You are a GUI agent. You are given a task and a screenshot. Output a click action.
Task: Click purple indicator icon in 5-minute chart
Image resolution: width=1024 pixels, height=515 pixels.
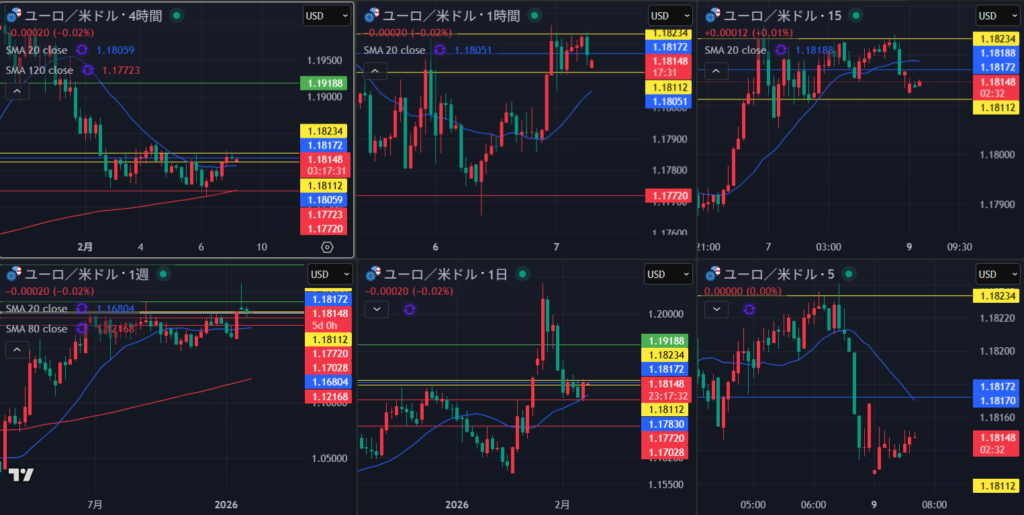(751, 310)
